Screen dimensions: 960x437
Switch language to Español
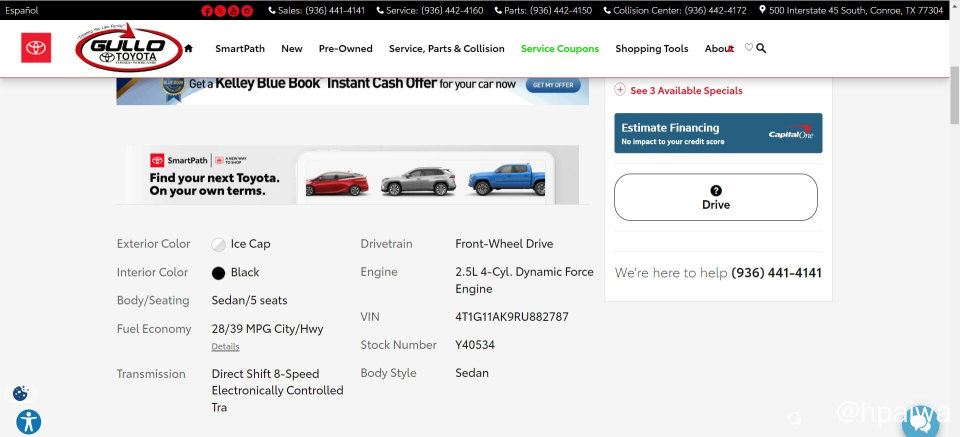coord(22,10)
